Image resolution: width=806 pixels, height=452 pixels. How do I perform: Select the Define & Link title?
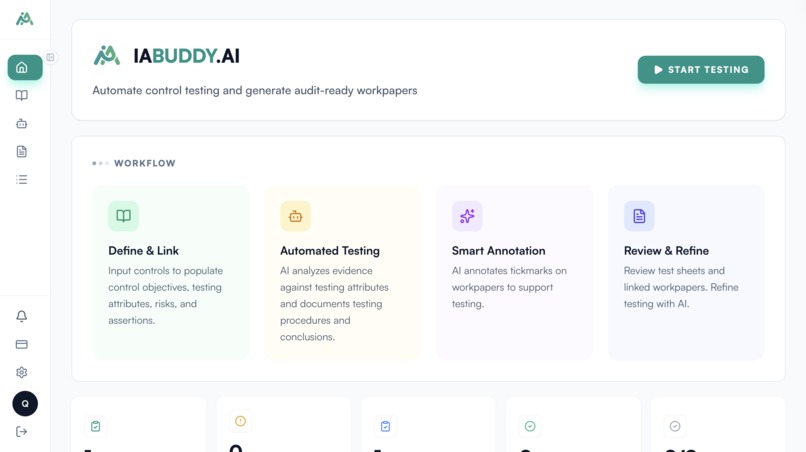[x=143, y=250]
